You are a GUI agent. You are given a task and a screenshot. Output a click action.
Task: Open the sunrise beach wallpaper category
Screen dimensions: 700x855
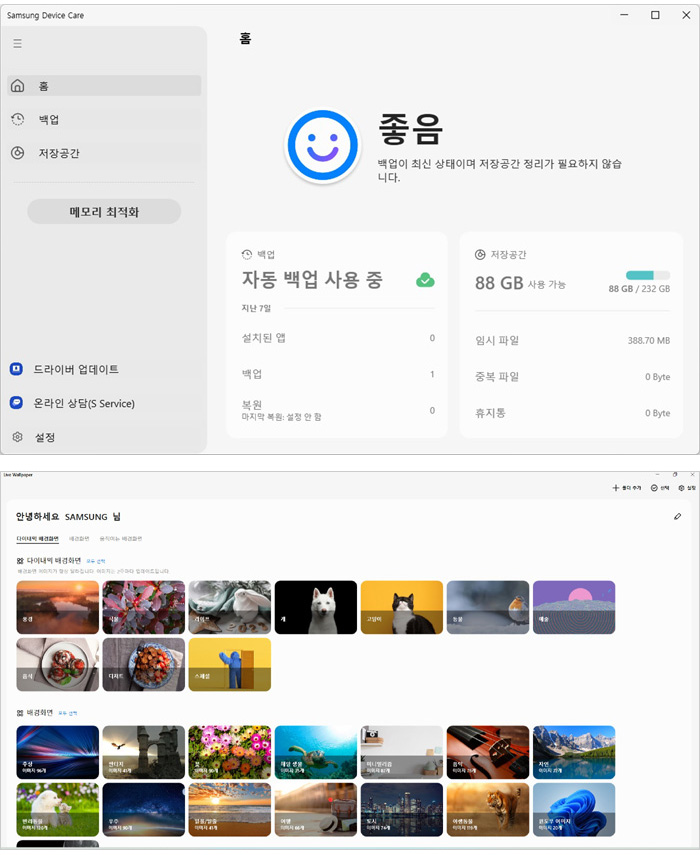(x=230, y=810)
